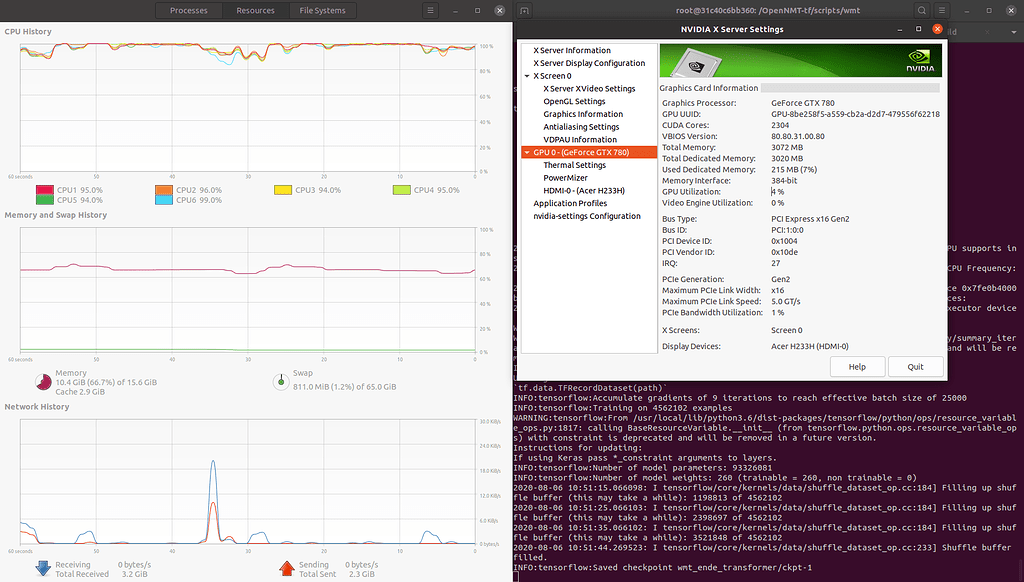1024x582 pixels.
Task: Open search in the terminal title bar
Action: [921, 10]
